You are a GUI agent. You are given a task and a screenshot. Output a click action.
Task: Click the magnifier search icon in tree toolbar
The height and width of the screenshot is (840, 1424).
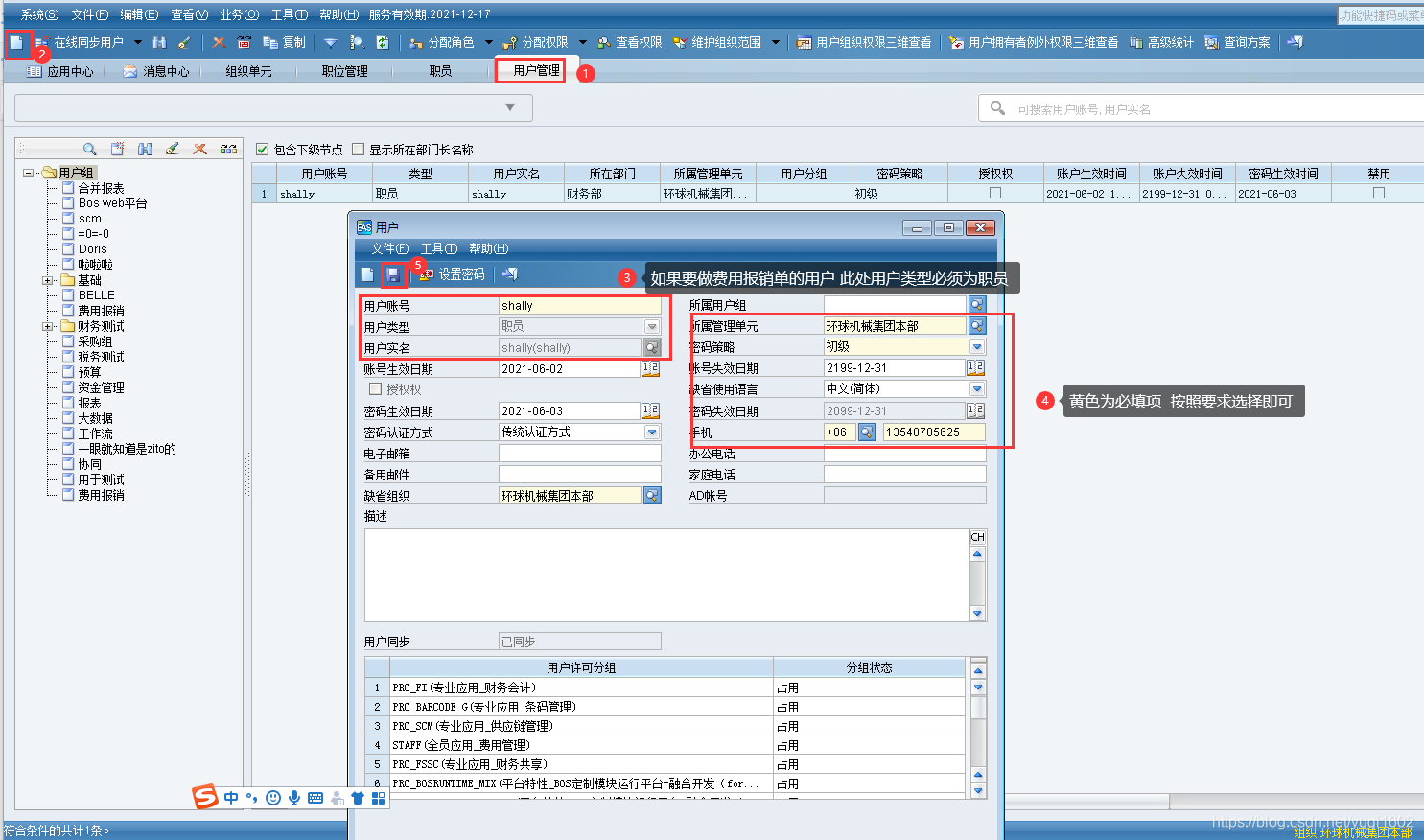click(x=89, y=149)
